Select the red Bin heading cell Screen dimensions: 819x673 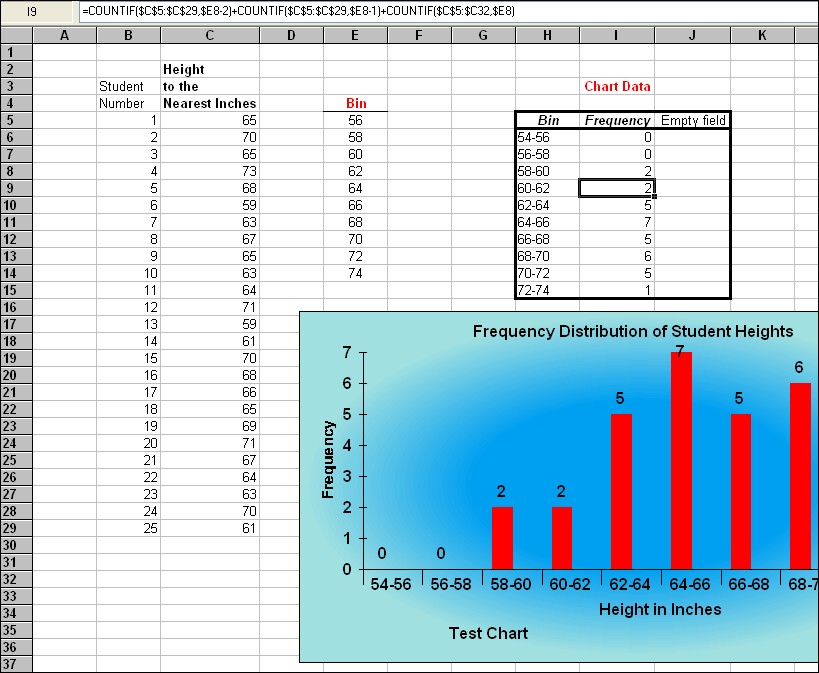point(355,103)
